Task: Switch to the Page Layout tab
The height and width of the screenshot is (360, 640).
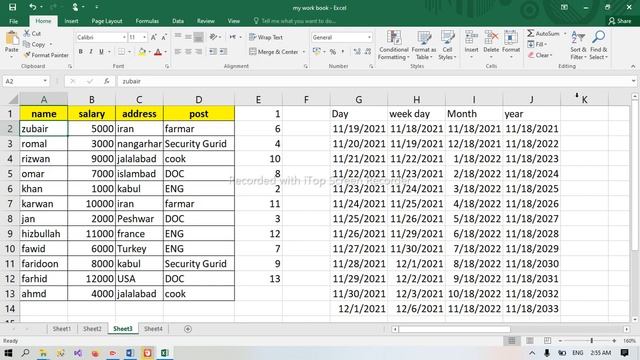Action: (x=107, y=21)
